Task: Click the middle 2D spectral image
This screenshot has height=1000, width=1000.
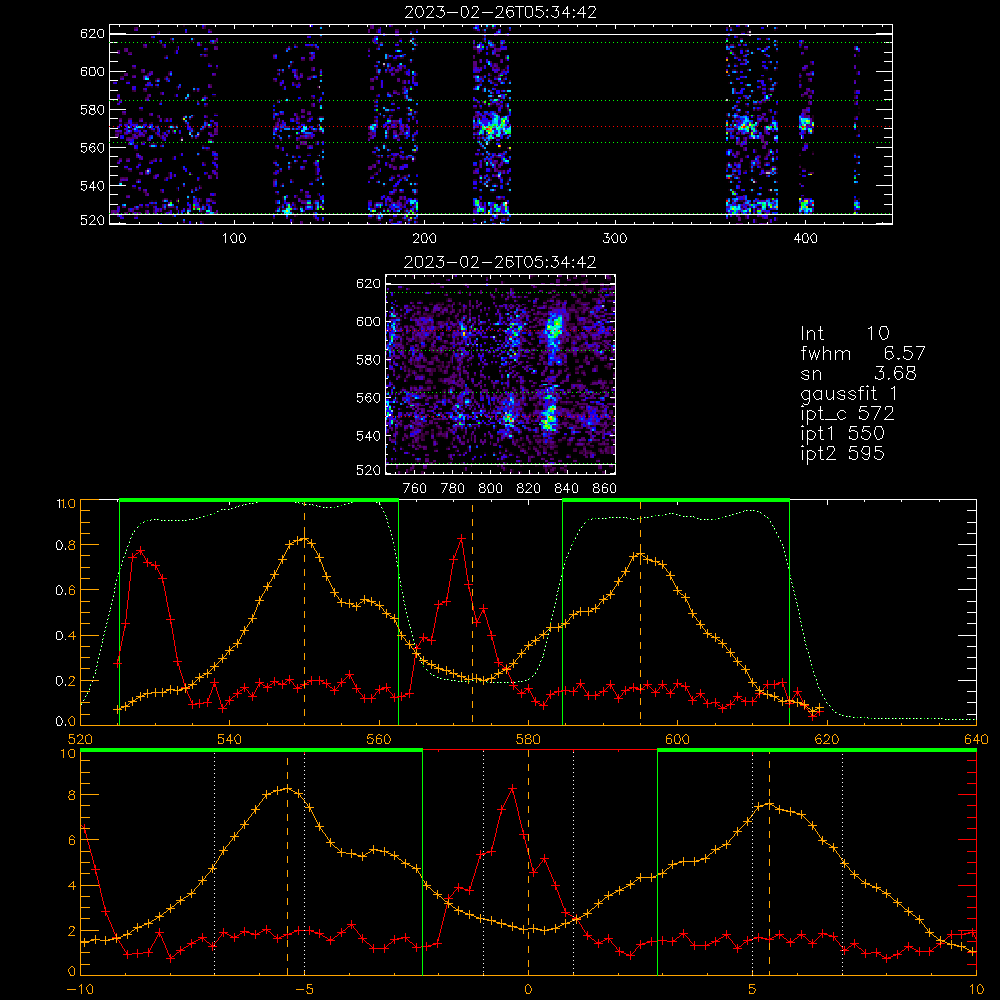Action: 501,375
